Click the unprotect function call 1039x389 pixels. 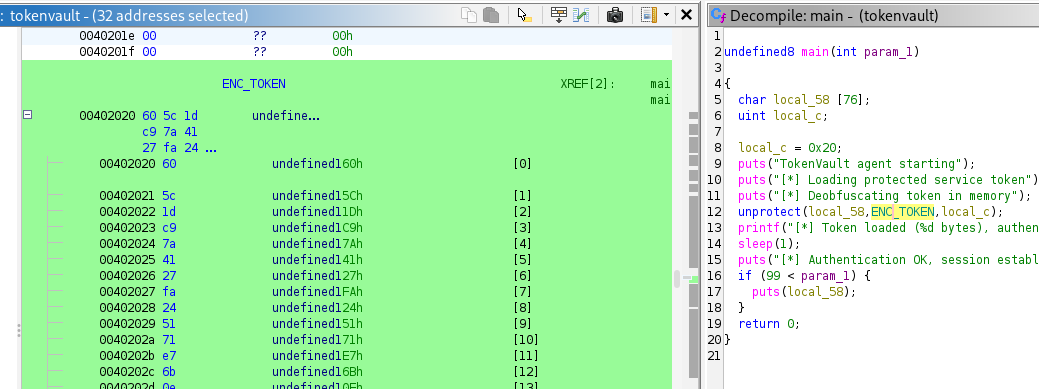point(769,212)
